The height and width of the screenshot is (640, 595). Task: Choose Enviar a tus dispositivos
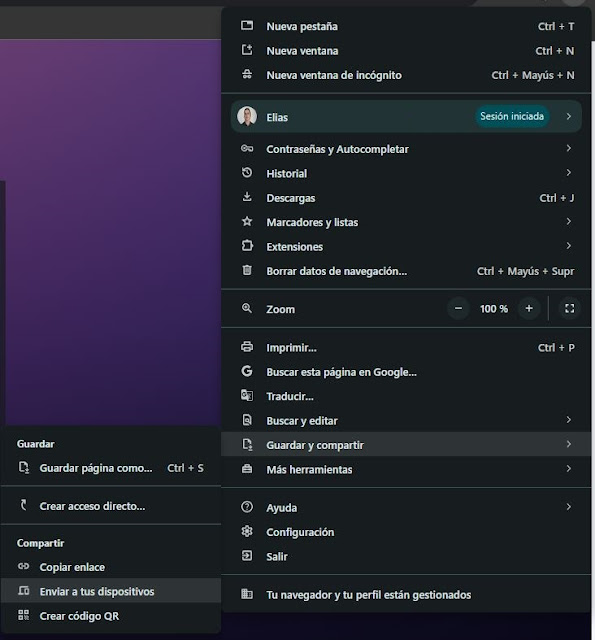111,591
